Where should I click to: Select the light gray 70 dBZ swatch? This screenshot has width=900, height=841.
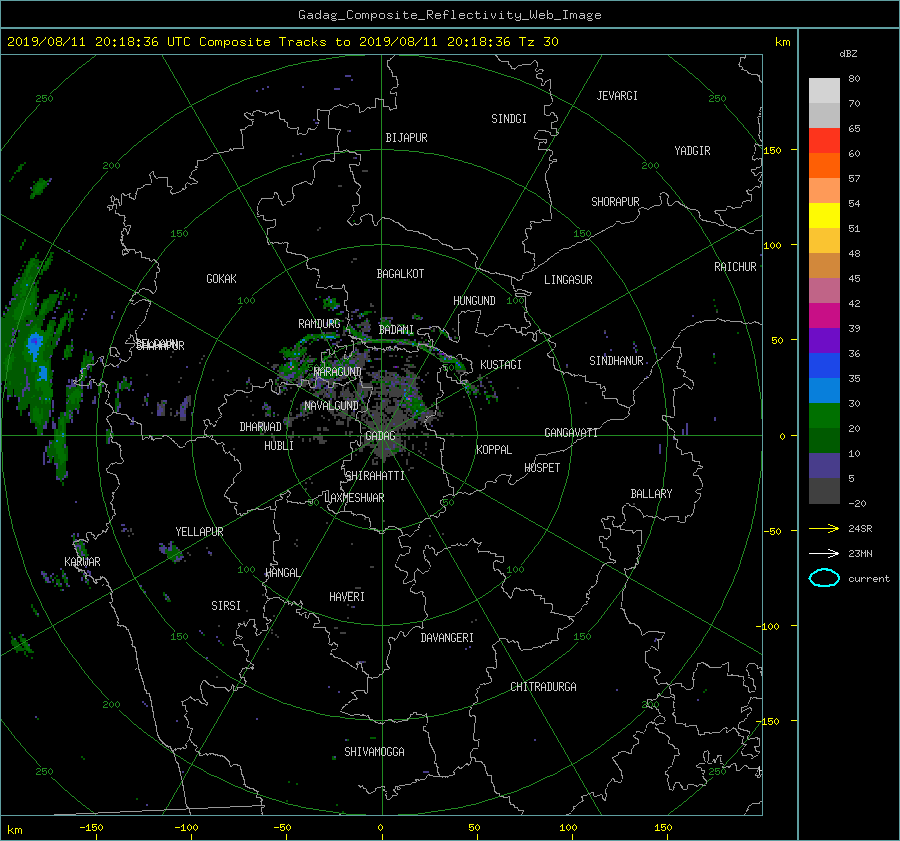[x=824, y=91]
